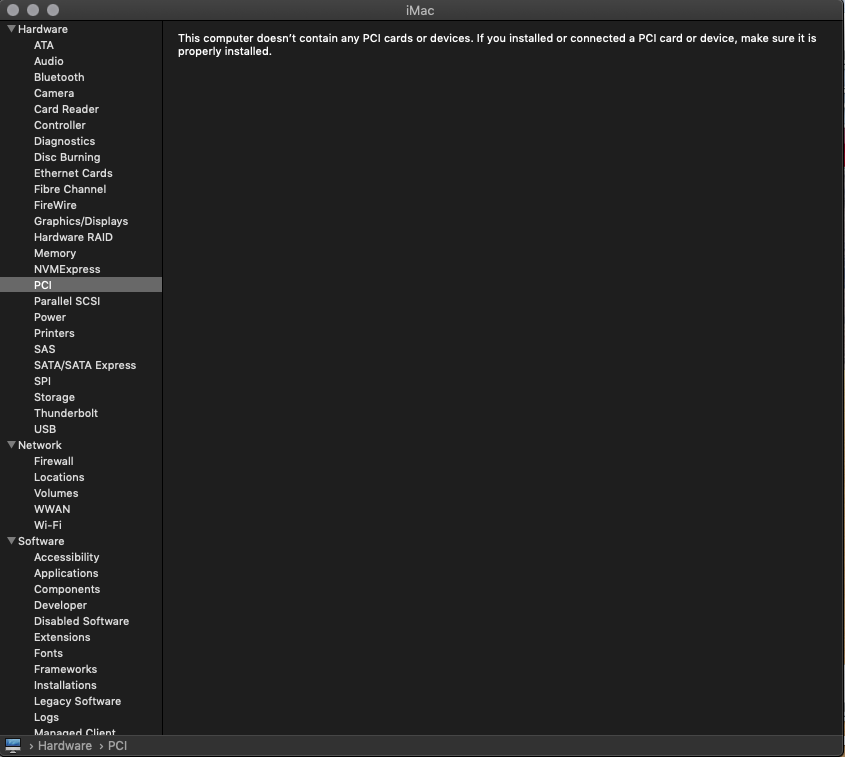Select Installations entry
The height and width of the screenshot is (757, 845).
click(x=65, y=685)
